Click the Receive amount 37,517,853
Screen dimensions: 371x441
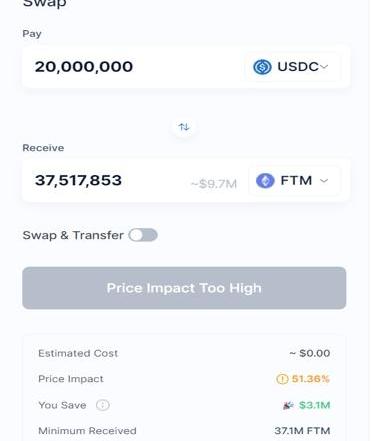point(78,180)
